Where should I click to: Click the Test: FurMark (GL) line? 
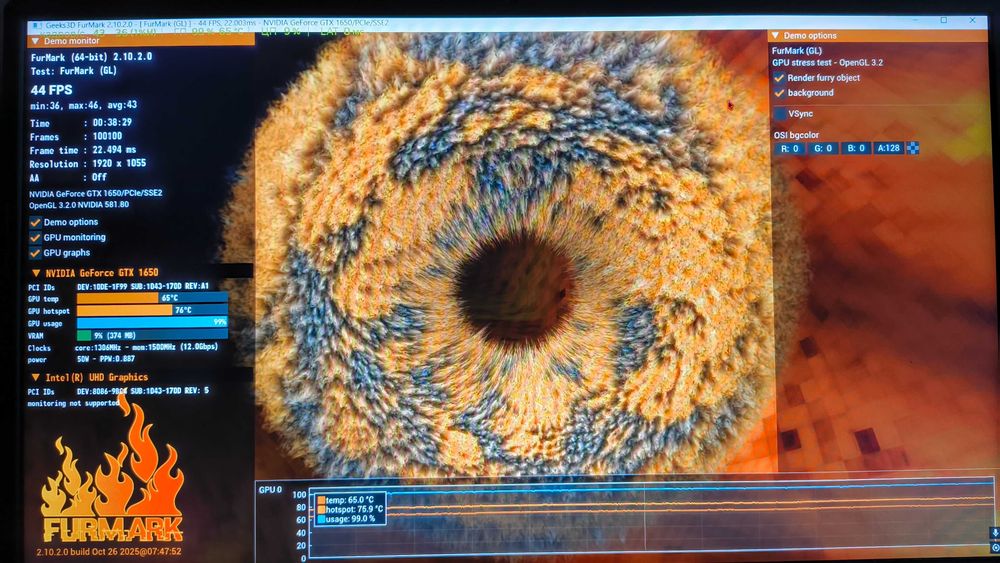pyautogui.click(x=74, y=71)
